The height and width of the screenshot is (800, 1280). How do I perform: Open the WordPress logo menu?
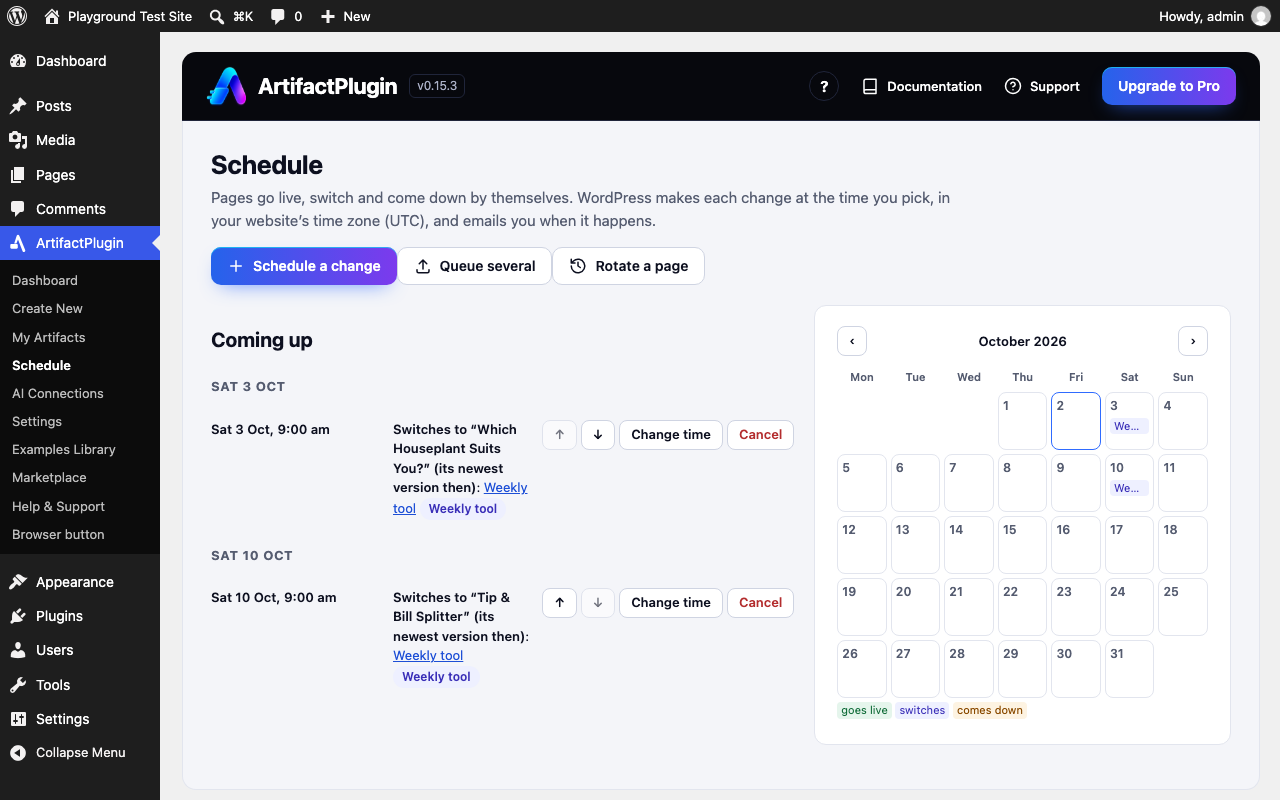coord(16,16)
